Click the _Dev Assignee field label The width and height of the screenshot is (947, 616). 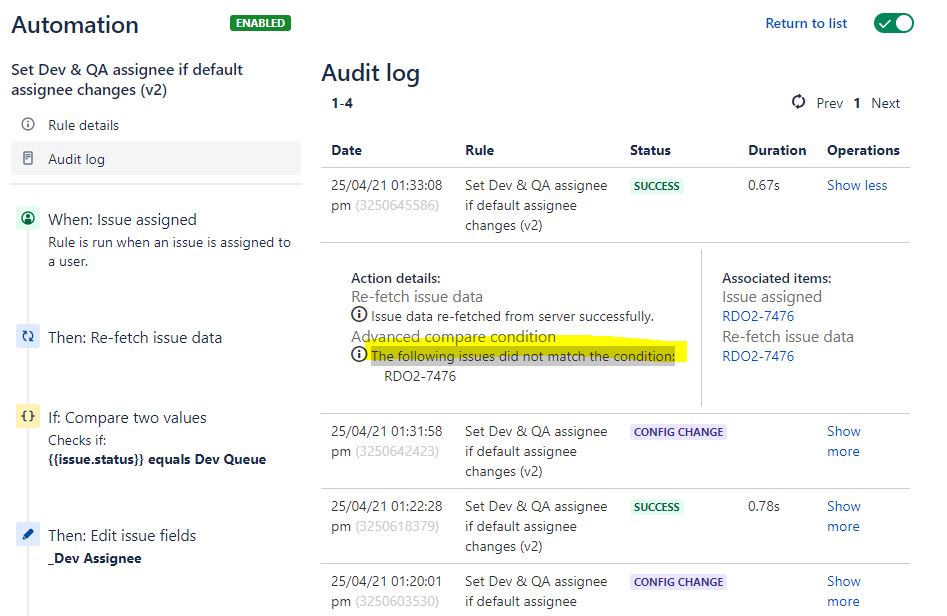[95, 559]
